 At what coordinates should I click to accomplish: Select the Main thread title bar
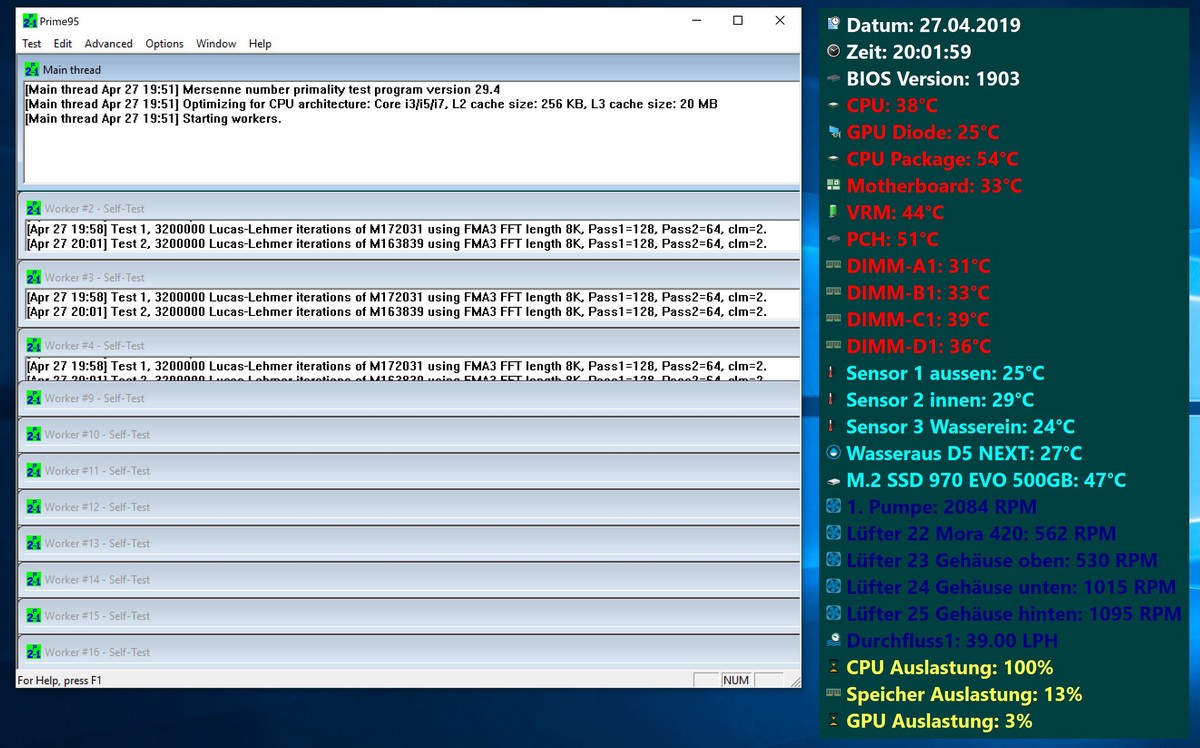point(409,70)
